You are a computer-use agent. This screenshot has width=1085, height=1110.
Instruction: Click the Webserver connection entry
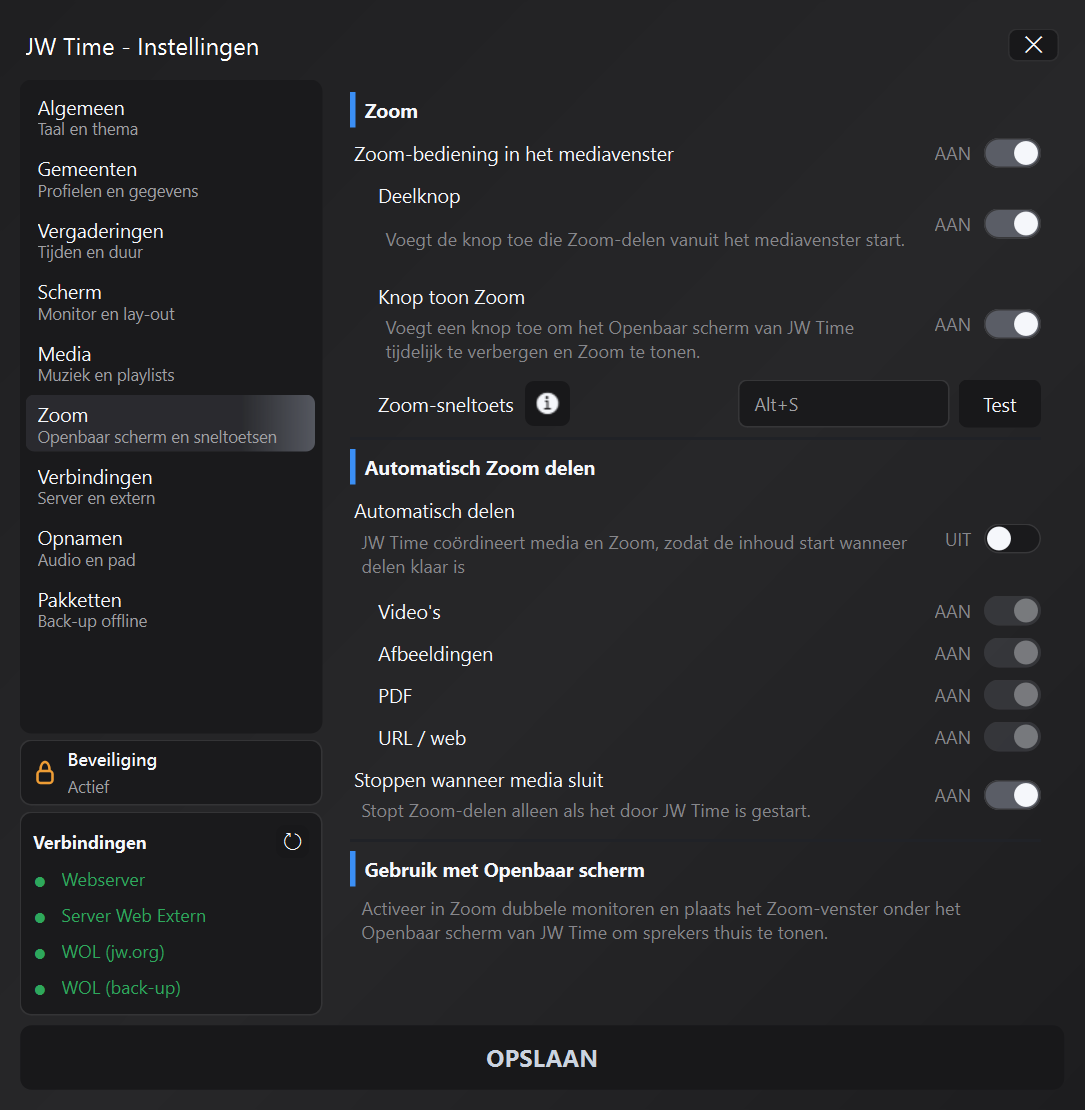coord(103,880)
